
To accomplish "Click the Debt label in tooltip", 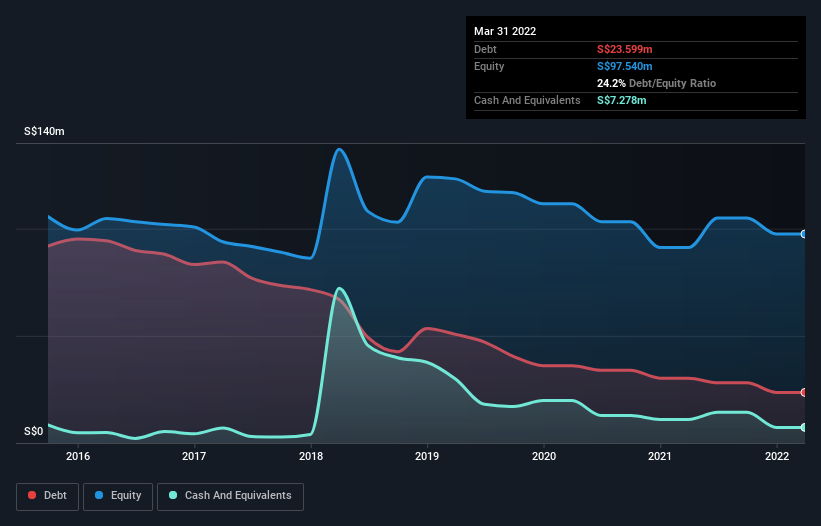I will (485, 49).
